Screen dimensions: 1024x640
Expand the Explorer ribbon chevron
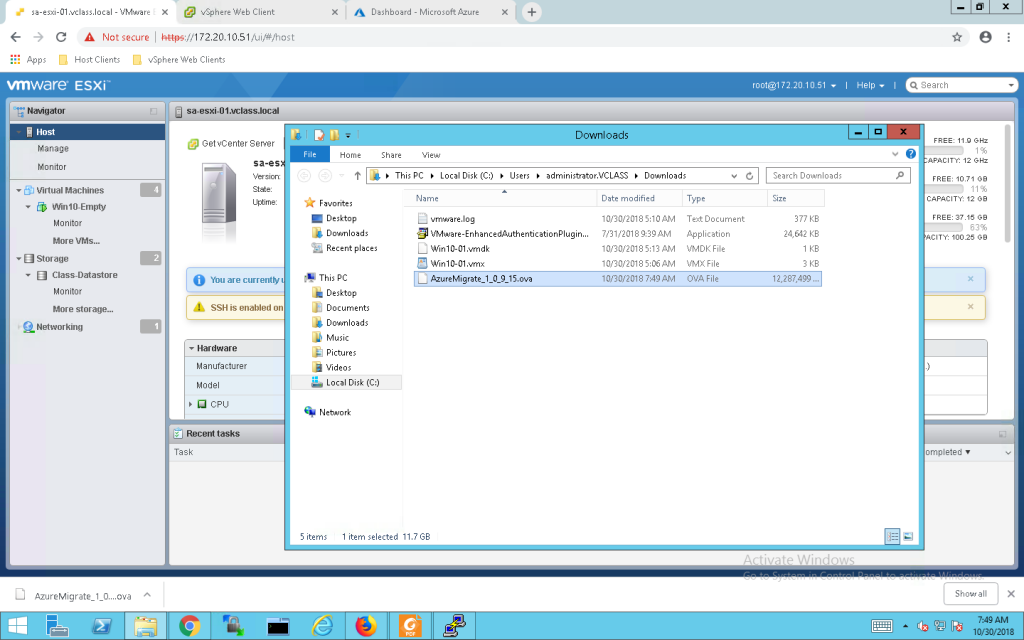point(895,154)
